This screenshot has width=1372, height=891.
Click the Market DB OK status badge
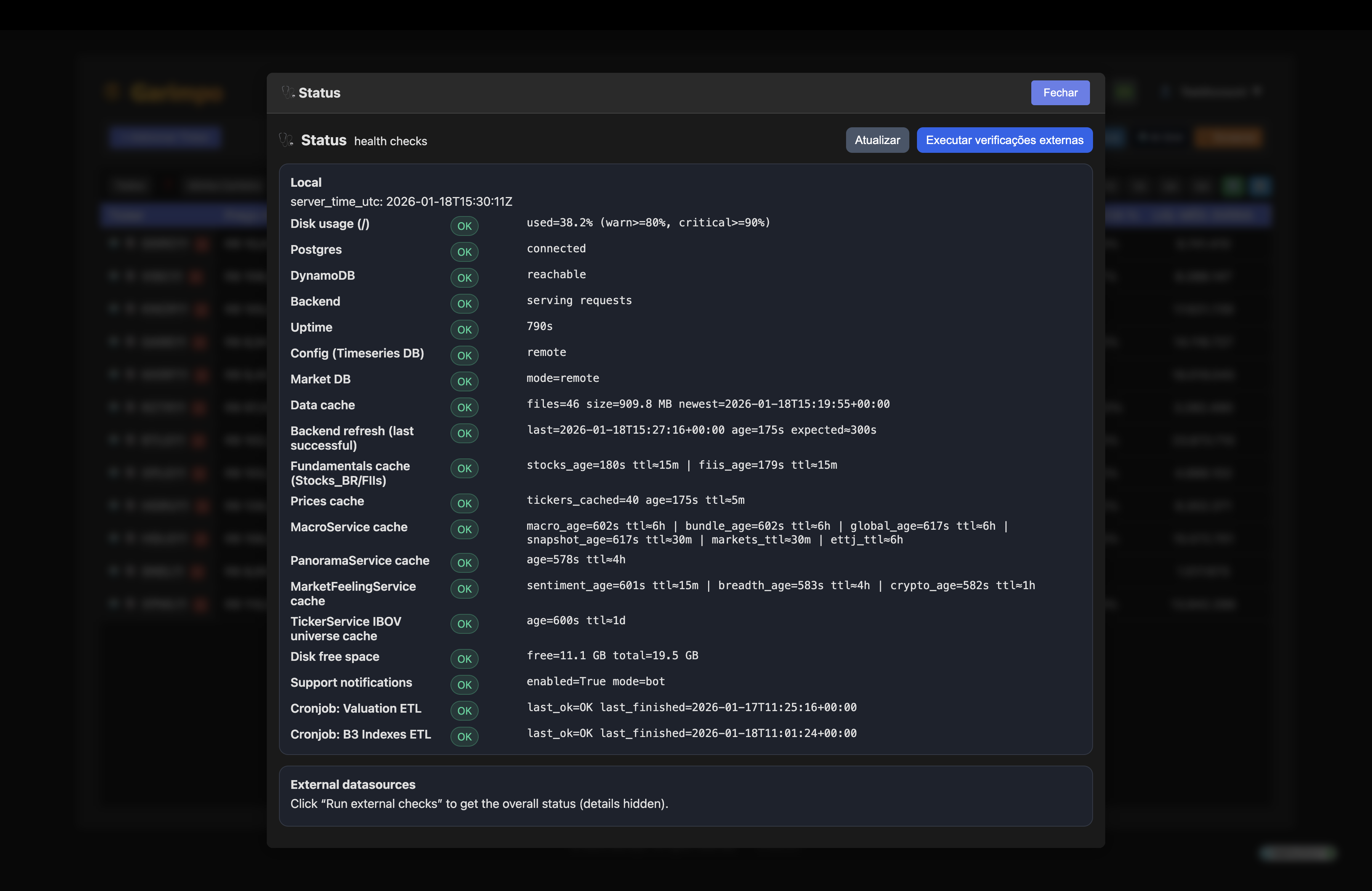[464, 381]
